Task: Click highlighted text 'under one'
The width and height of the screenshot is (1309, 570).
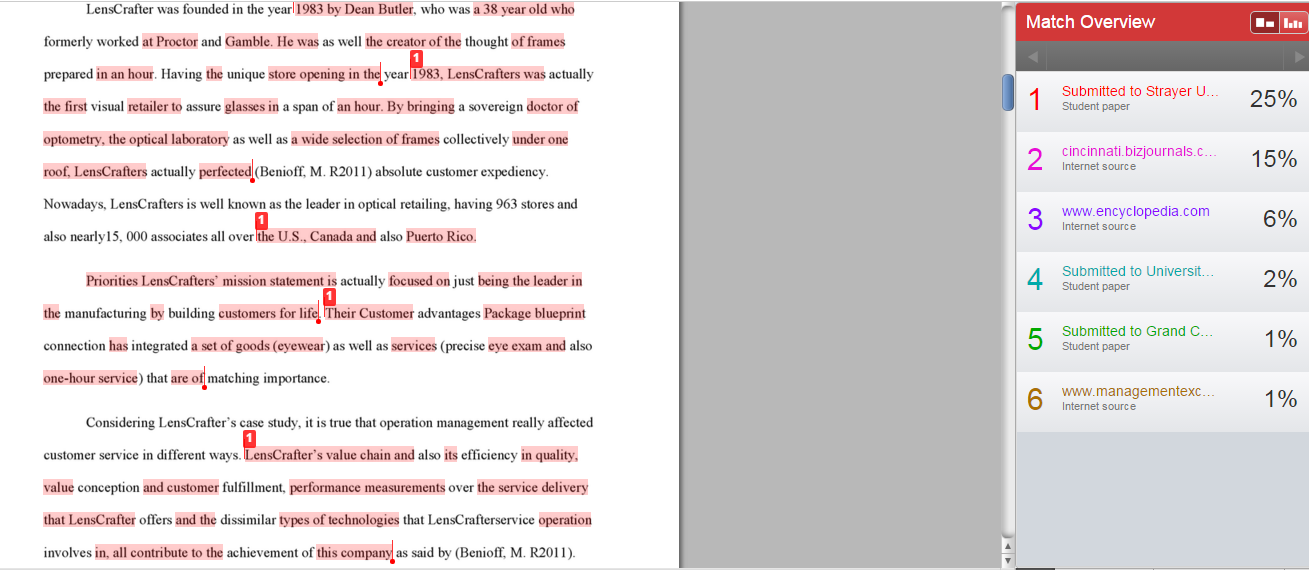Action: point(540,139)
